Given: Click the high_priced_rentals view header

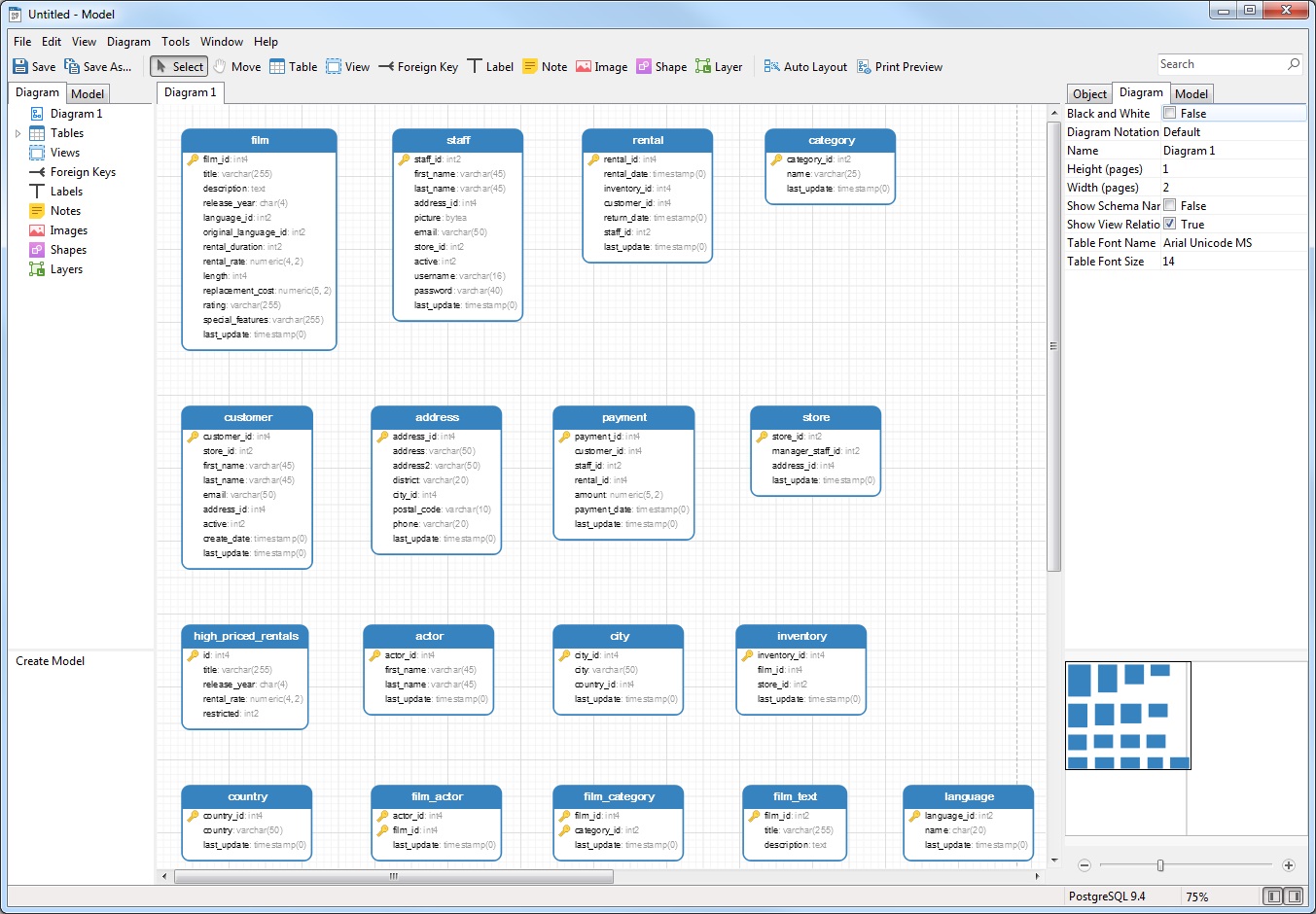Looking at the screenshot, I should [246, 636].
